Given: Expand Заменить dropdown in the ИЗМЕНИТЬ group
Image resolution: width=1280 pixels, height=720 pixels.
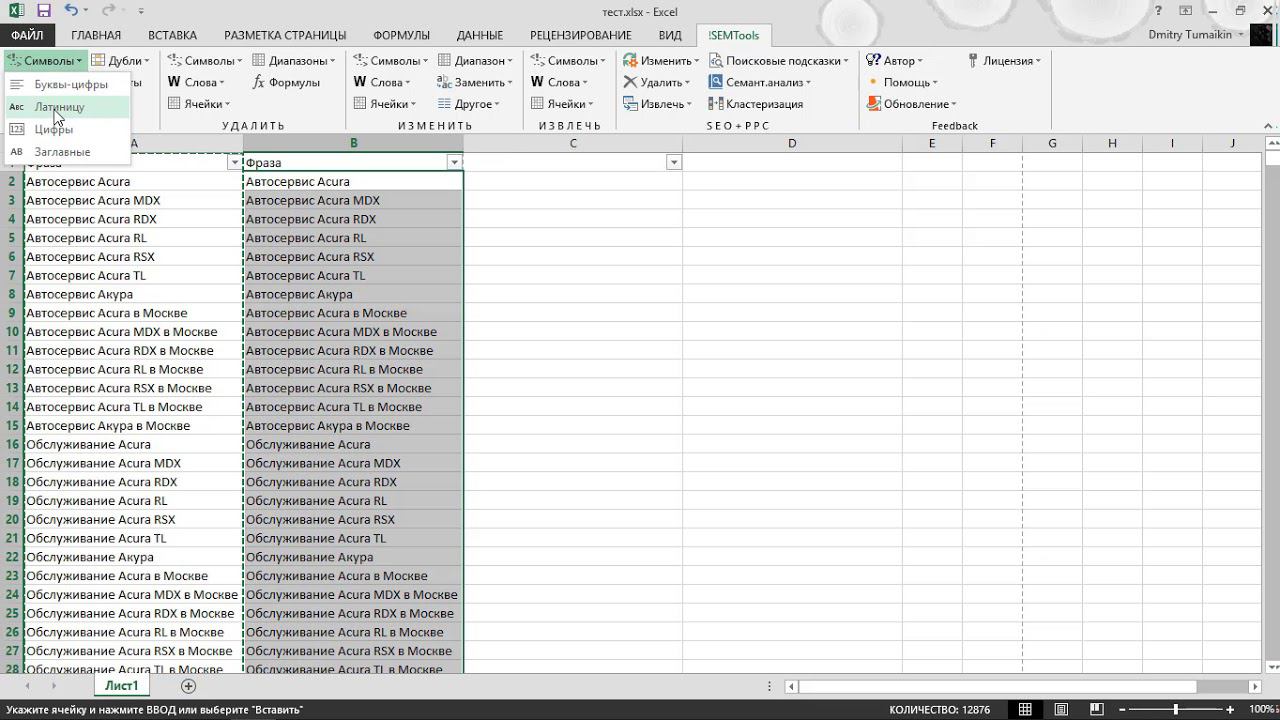Looking at the screenshot, I should click(475, 82).
